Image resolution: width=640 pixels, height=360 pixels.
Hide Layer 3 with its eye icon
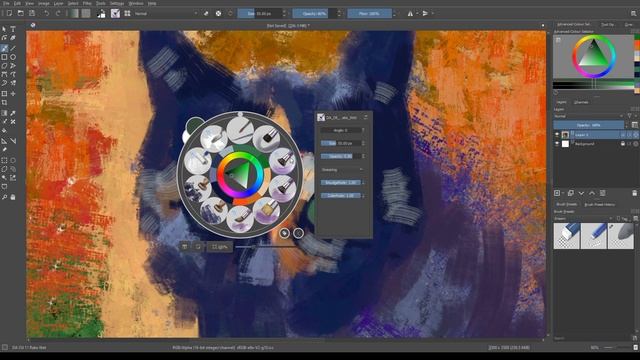557,135
